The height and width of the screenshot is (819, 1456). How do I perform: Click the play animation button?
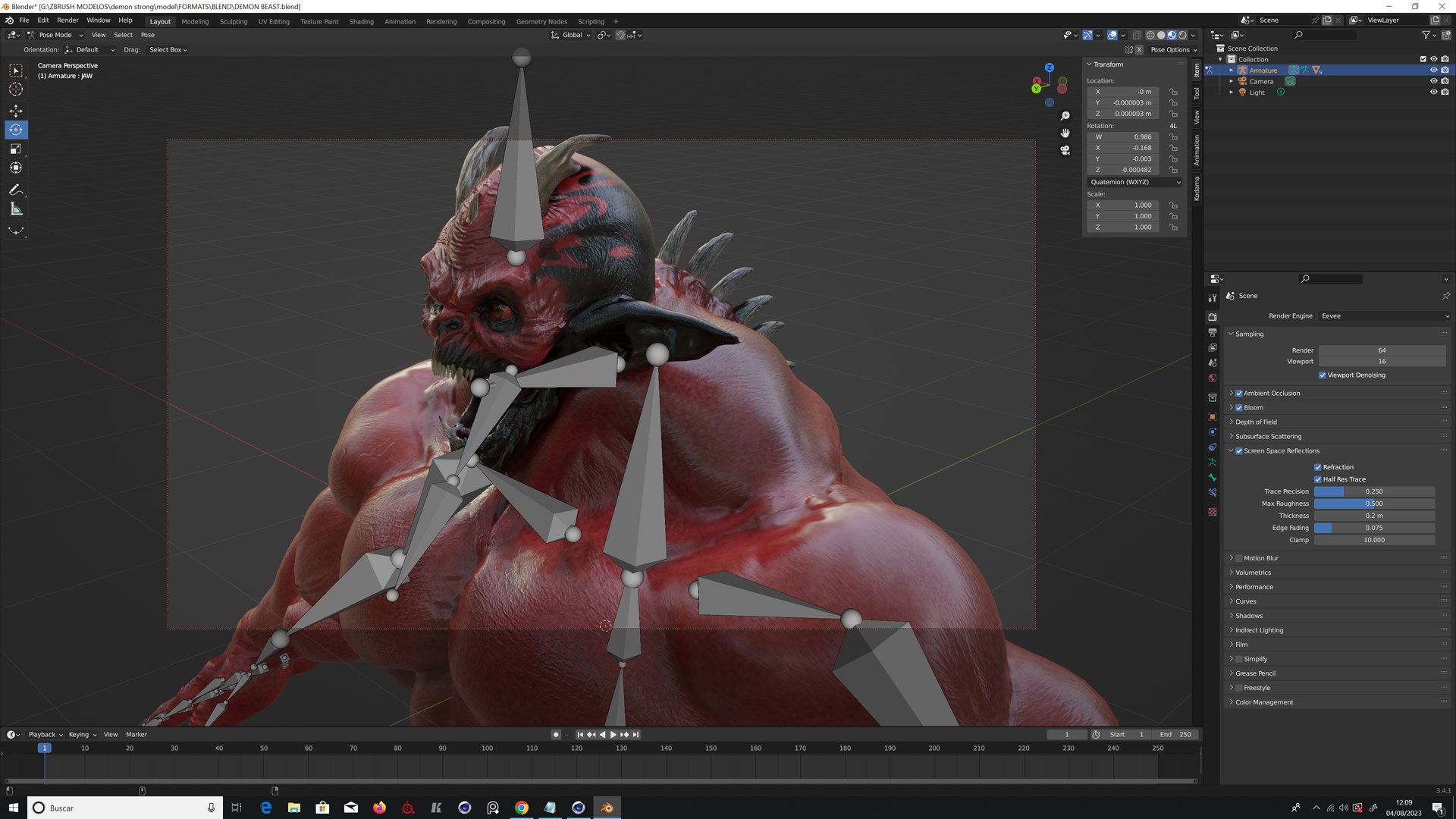pos(613,735)
